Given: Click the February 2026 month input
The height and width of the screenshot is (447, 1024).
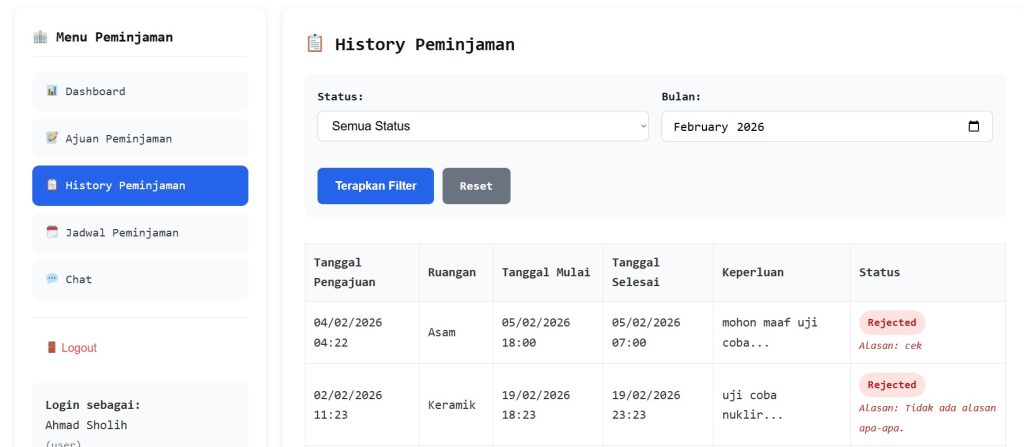Looking at the screenshot, I should (x=810, y=127).
